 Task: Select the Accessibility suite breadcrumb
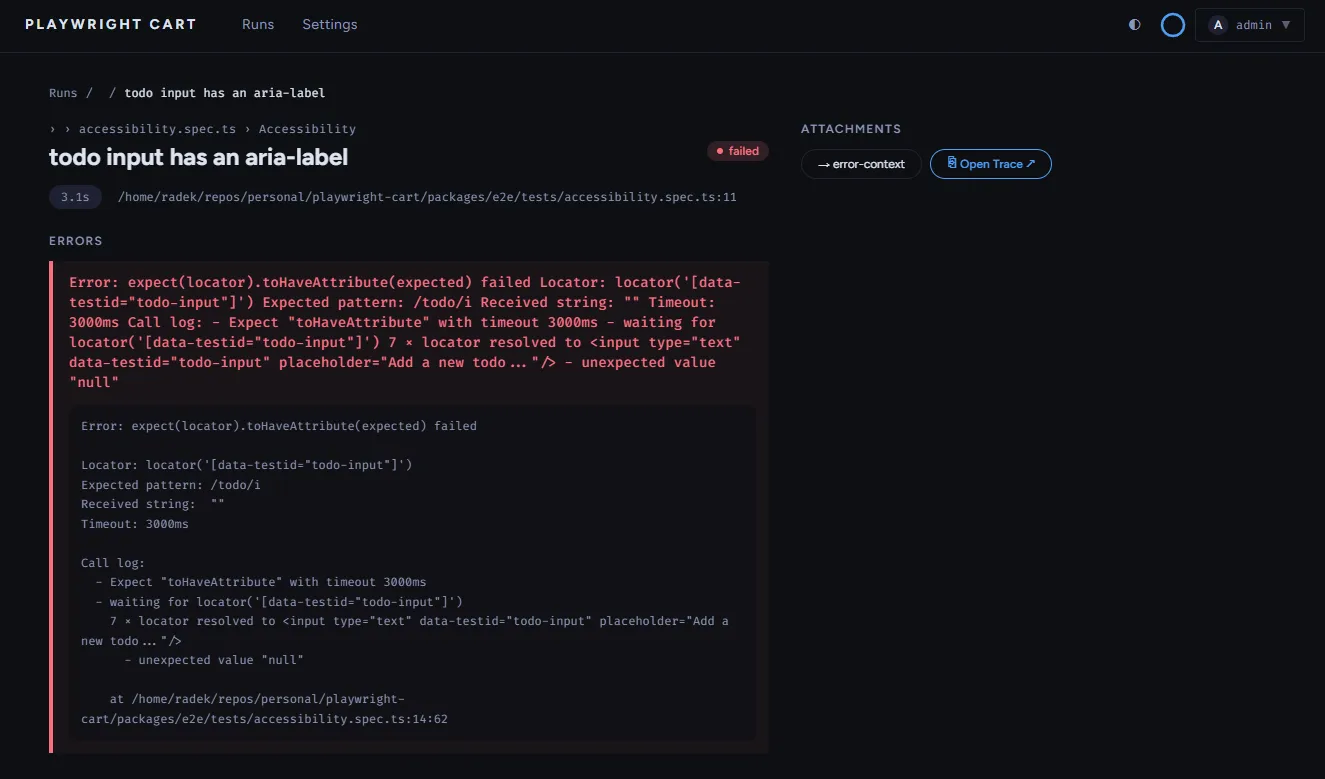pyautogui.click(x=307, y=128)
